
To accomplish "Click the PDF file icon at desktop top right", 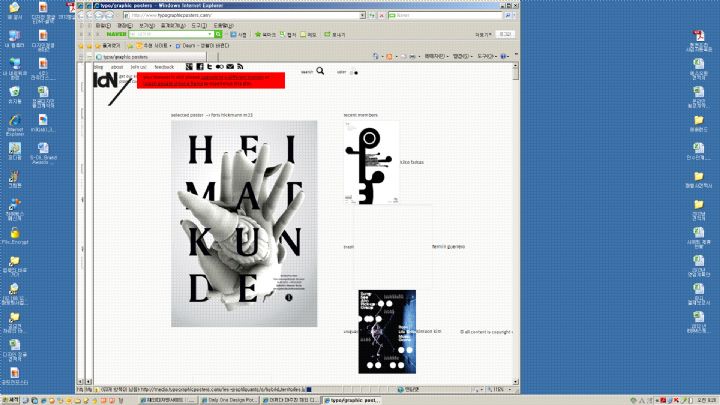I will tap(699, 41).
